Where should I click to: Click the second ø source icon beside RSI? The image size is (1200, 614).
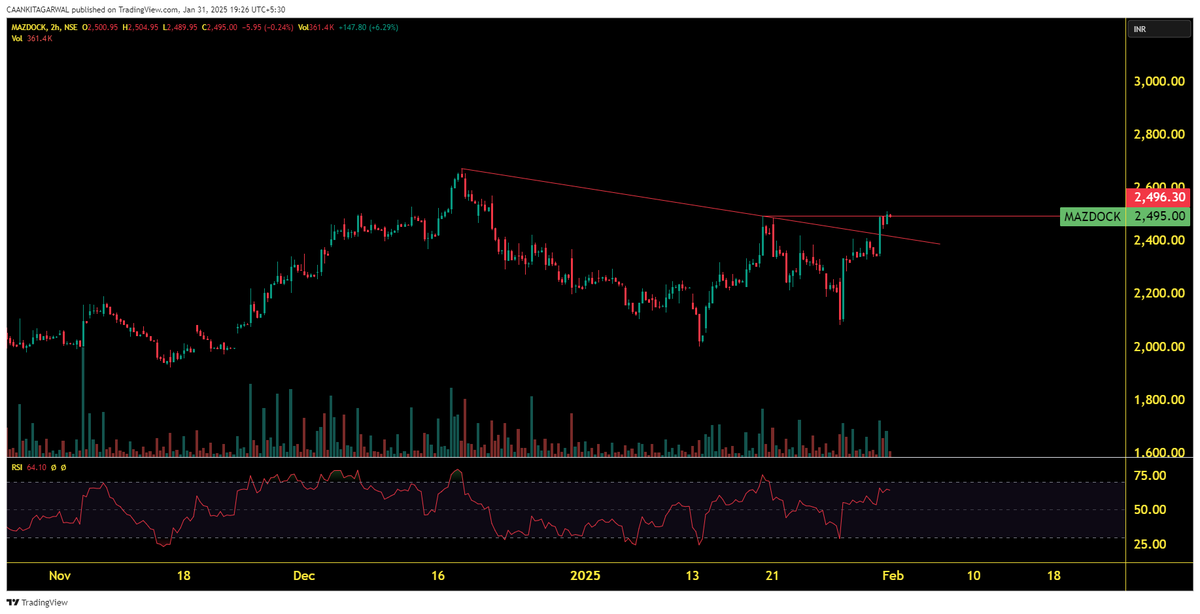[63, 467]
